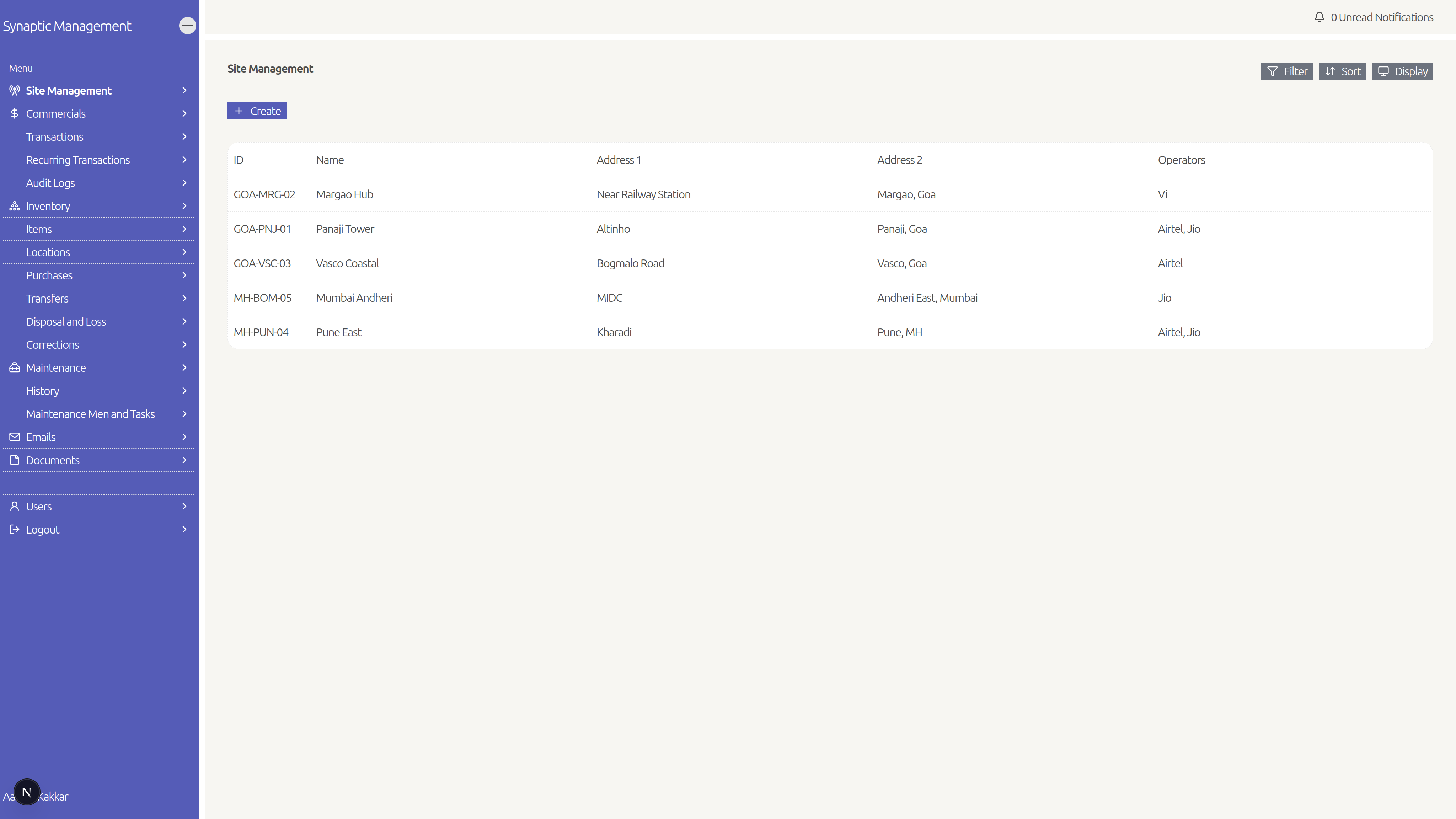Open the Sort options button
Viewport: 1456px width, 819px height.
tap(1342, 71)
